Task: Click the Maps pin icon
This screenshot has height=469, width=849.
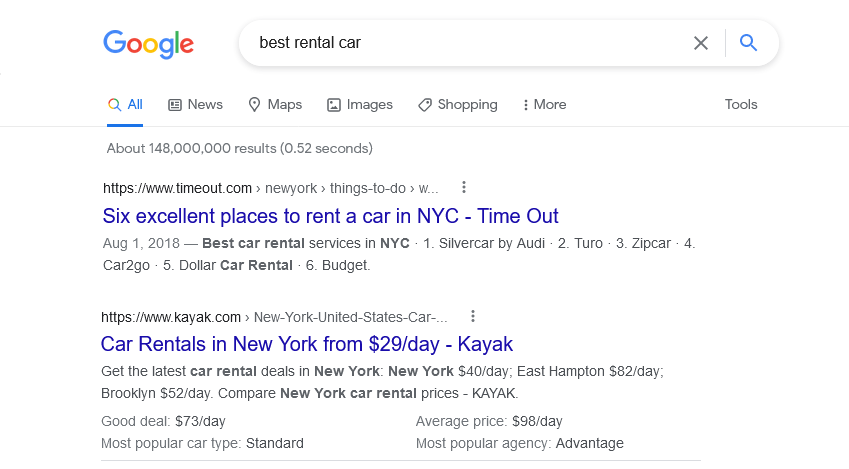Action: (x=254, y=105)
